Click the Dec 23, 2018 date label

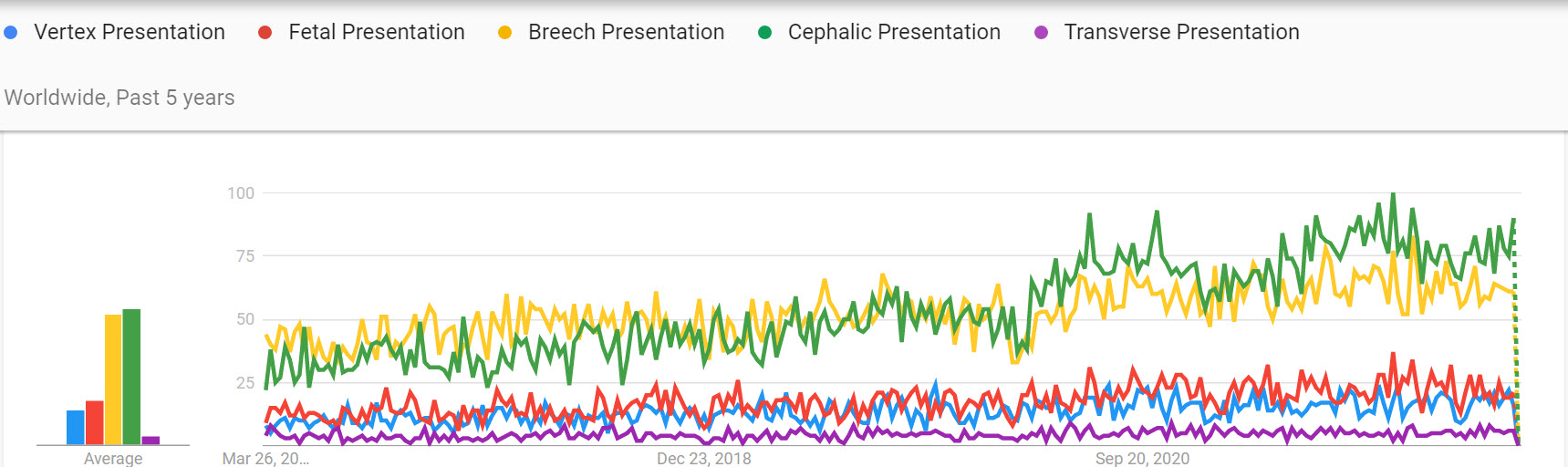point(704,458)
